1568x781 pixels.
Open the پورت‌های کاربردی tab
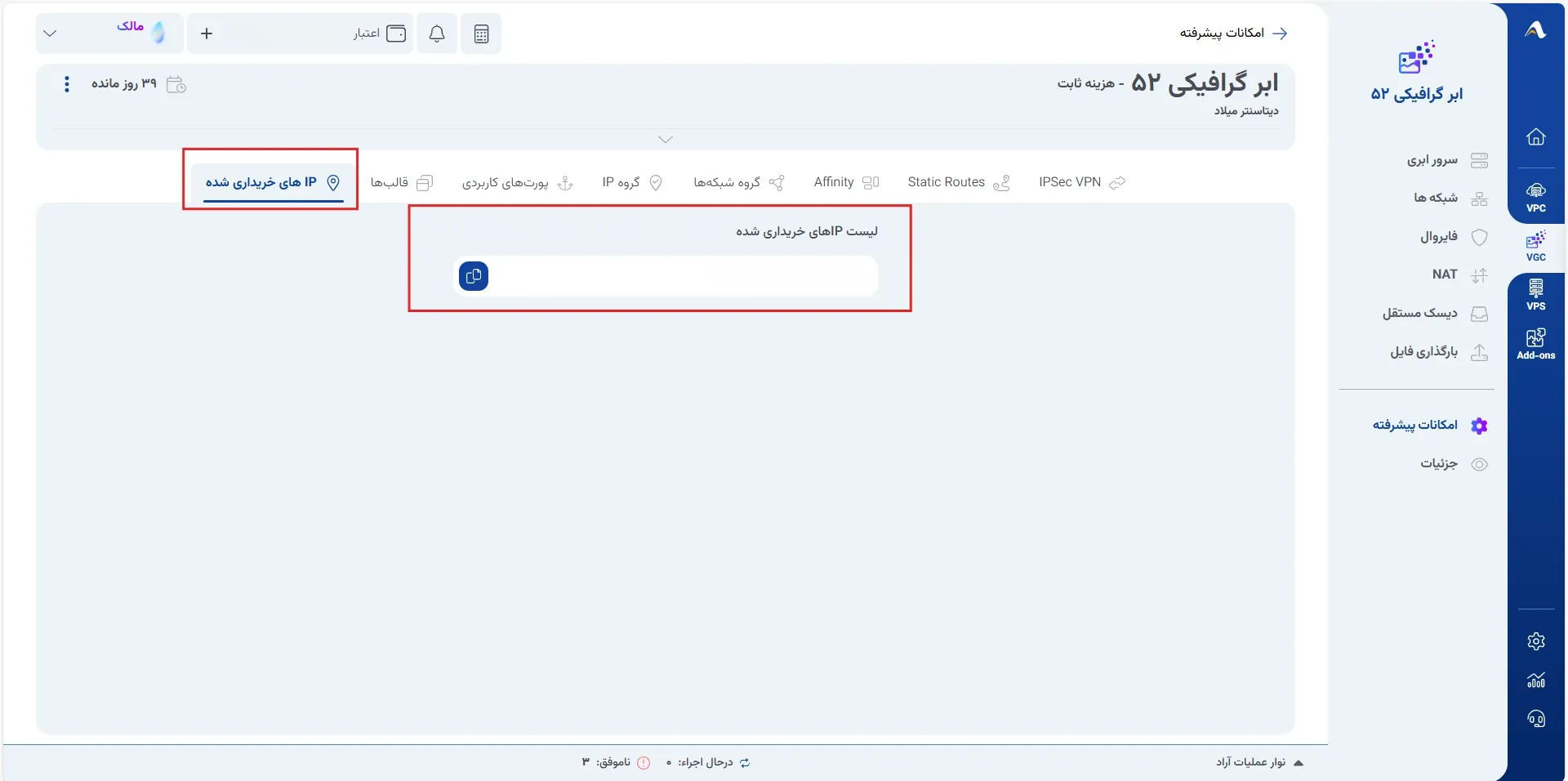coord(518,182)
